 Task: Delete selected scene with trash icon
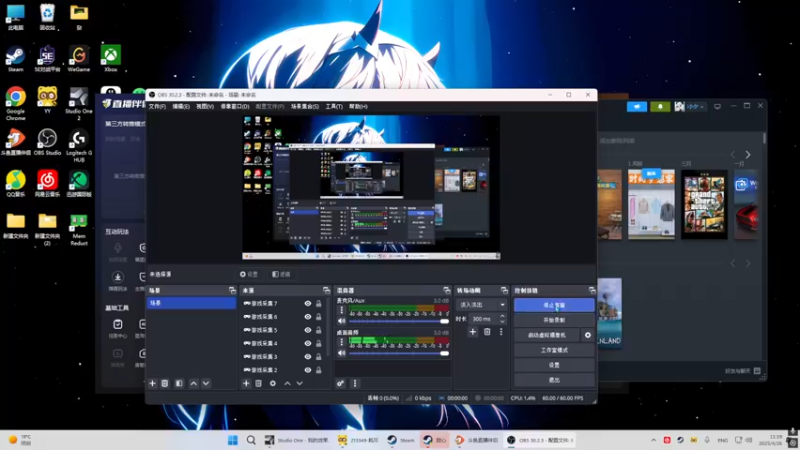[x=164, y=383]
